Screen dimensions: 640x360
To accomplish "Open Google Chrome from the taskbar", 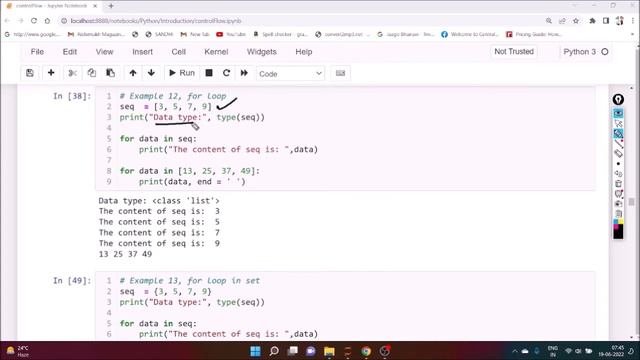I will point(366,351).
